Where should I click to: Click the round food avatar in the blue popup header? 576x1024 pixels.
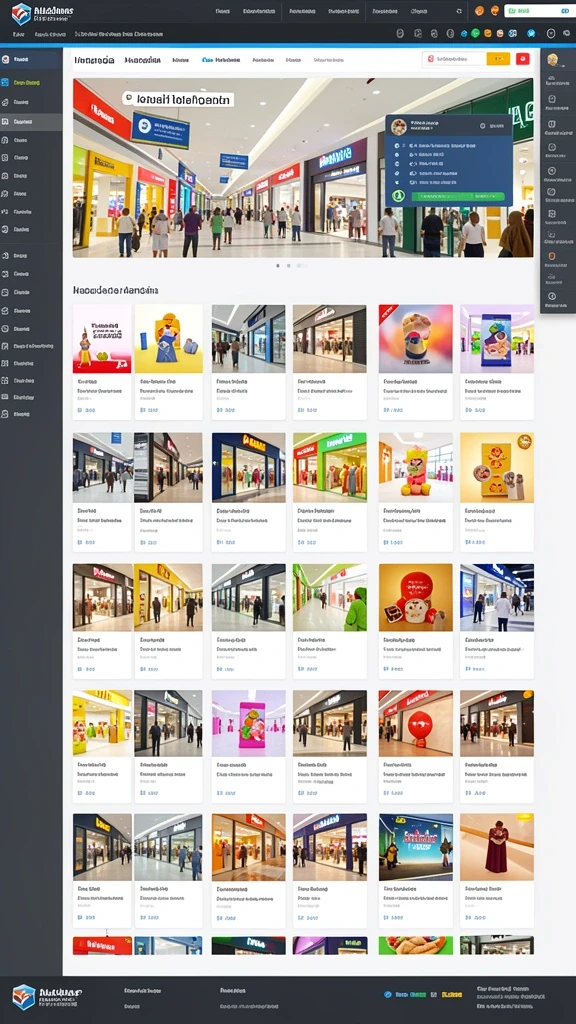[398, 127]
